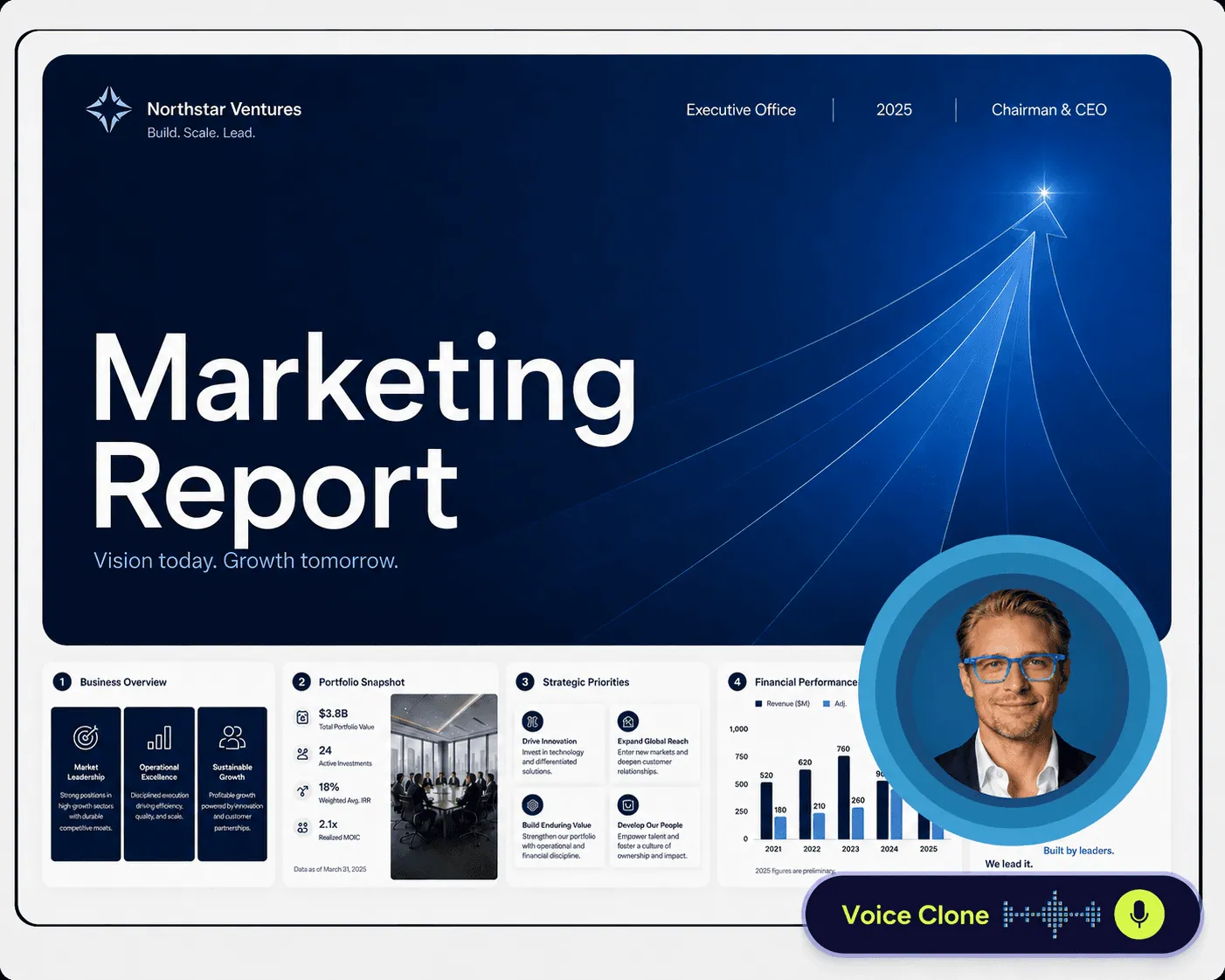Click the Strategic Priorities heading
The image size is (1225, 980).
[x=586, y=682]
